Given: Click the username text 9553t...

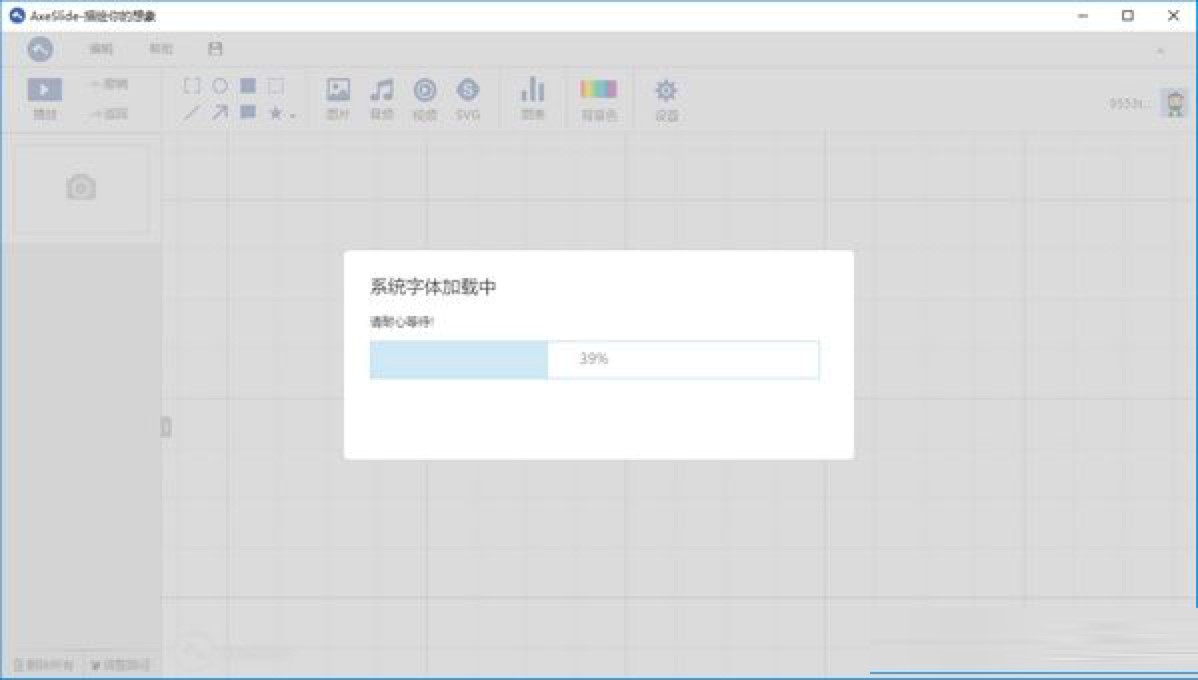Looking at the screenshot, I should click(x=1130, y=103).
